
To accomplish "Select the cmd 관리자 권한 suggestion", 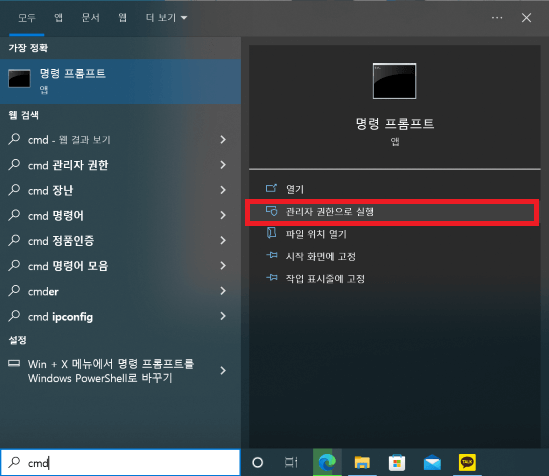I will tap(120, 165).
